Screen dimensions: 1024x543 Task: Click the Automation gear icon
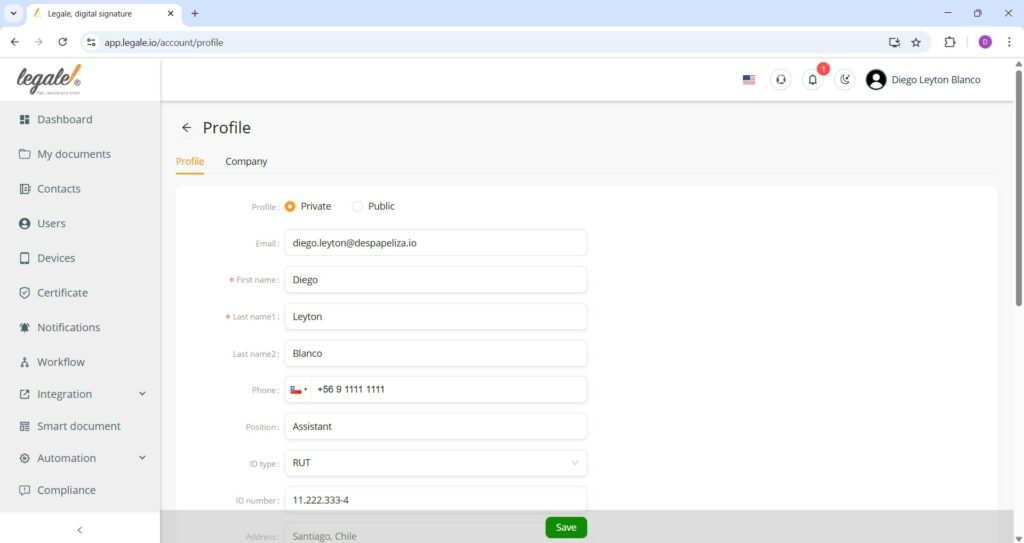coord(24,458)
